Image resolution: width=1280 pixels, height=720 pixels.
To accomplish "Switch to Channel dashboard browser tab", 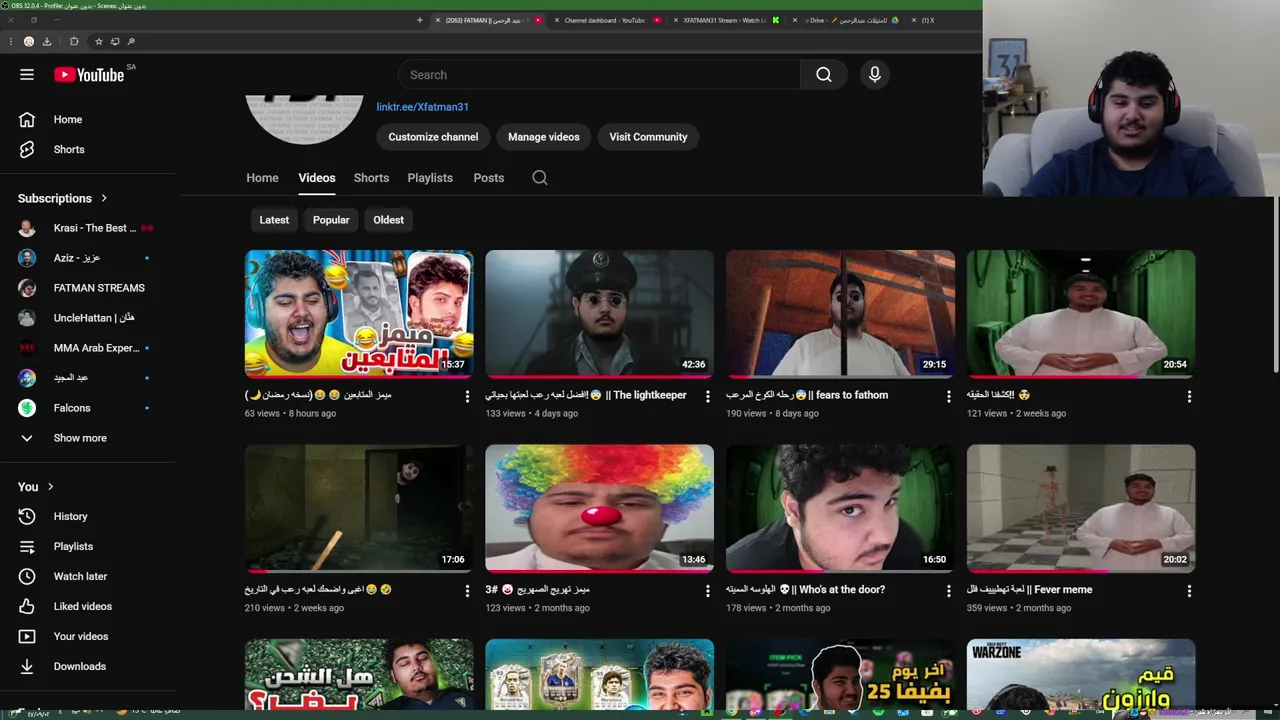I will (x=604, y=20).
